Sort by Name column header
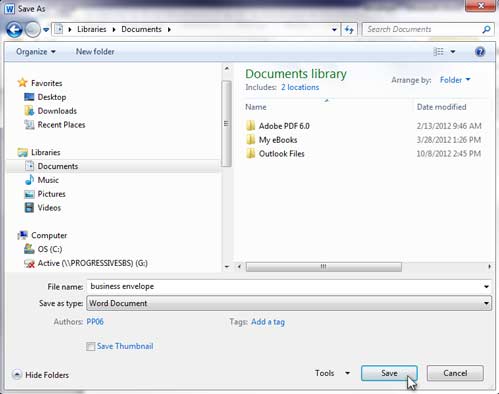 (256, 107)
